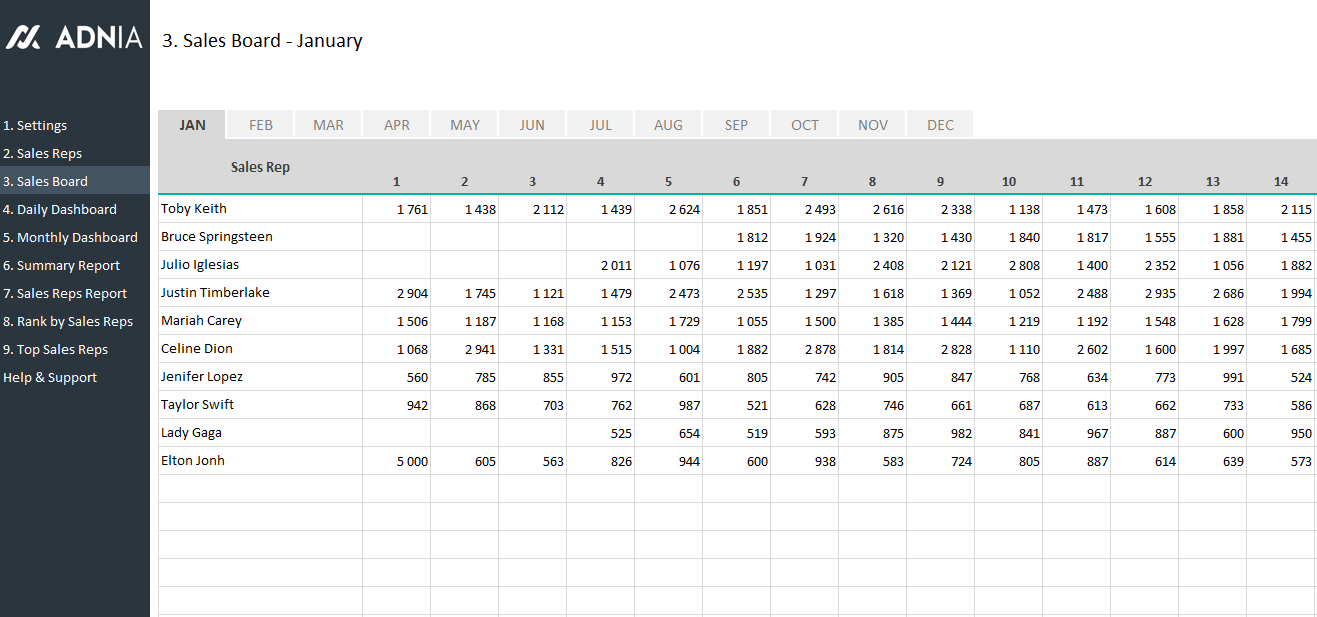
Task: Click Bruce Springsteen's empty day 1 cell
Action: pyautogui.click(x=397, y=238)
